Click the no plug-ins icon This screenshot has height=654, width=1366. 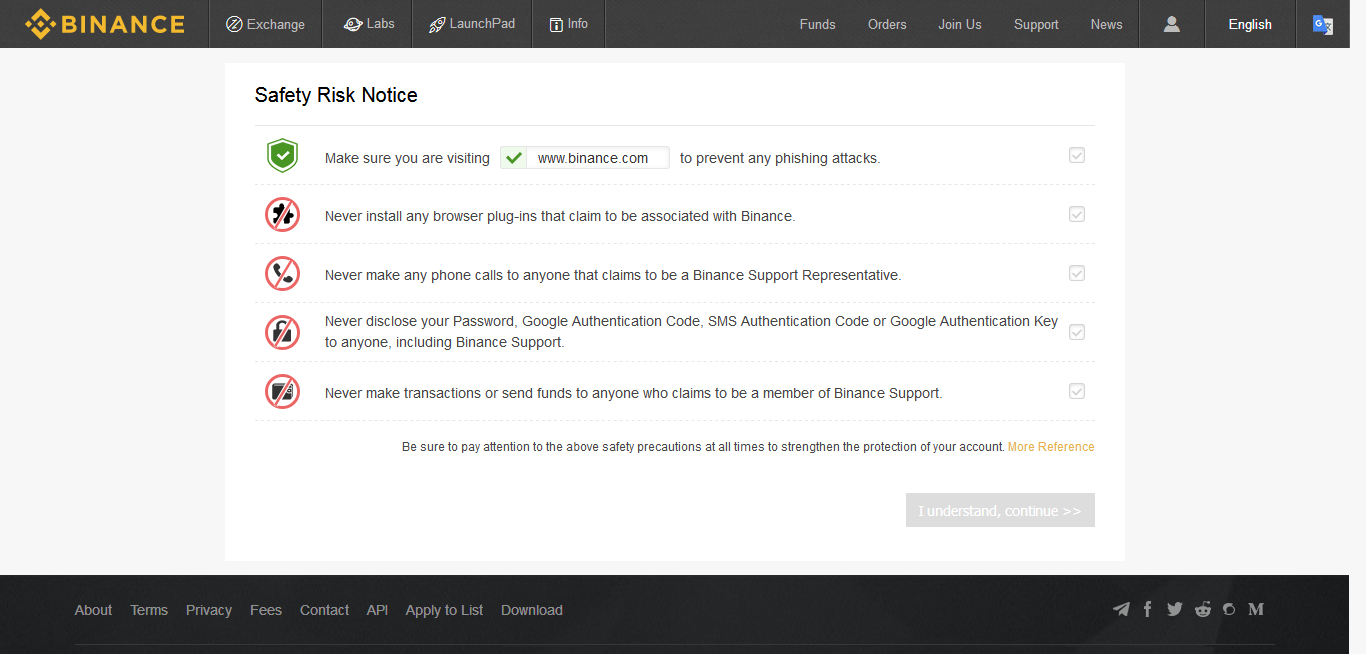(x=283, y=214)
